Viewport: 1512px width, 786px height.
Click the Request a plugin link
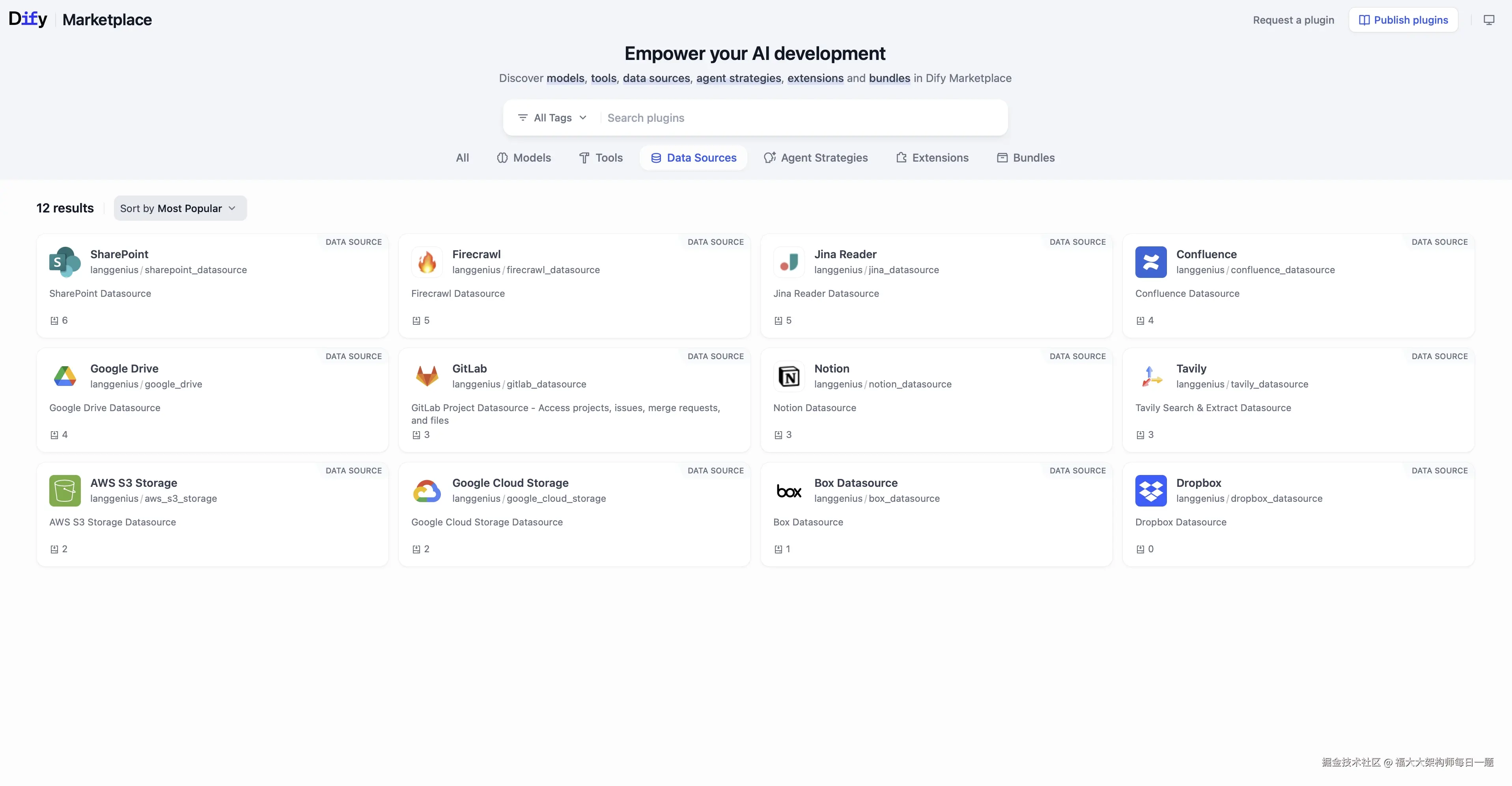click(1293, 20)
